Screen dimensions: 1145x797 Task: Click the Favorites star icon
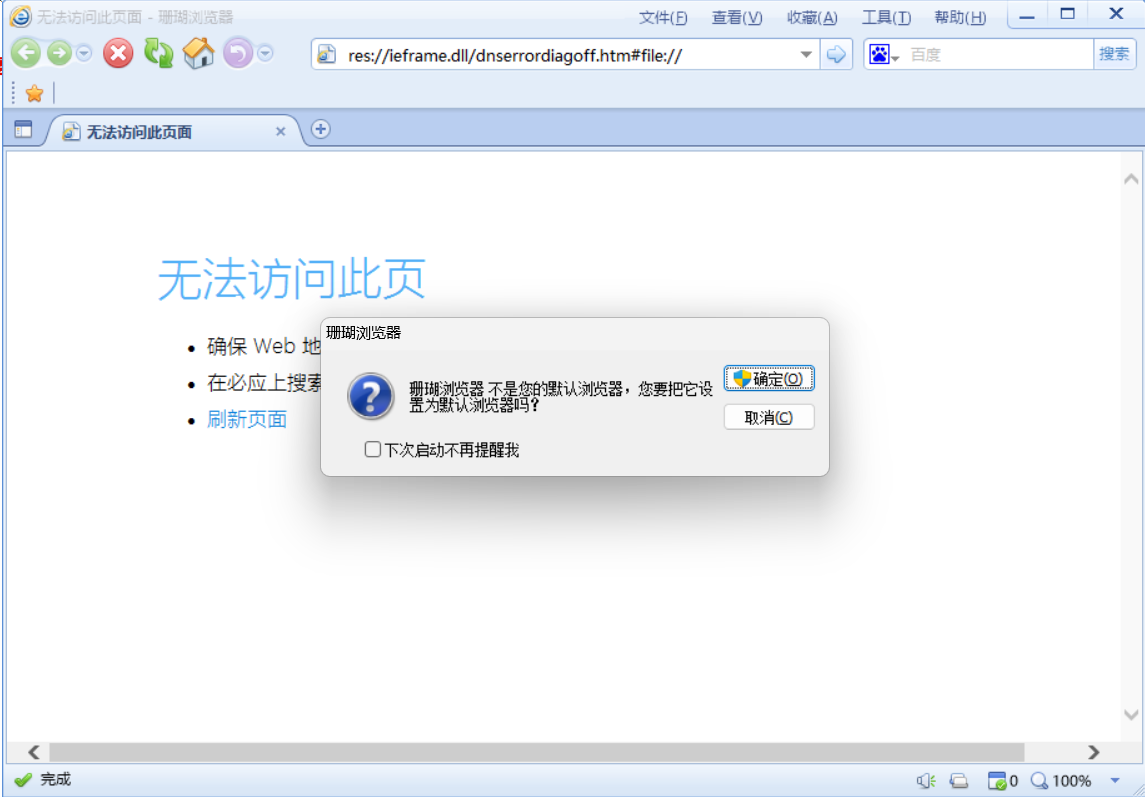tap(34, 94)
